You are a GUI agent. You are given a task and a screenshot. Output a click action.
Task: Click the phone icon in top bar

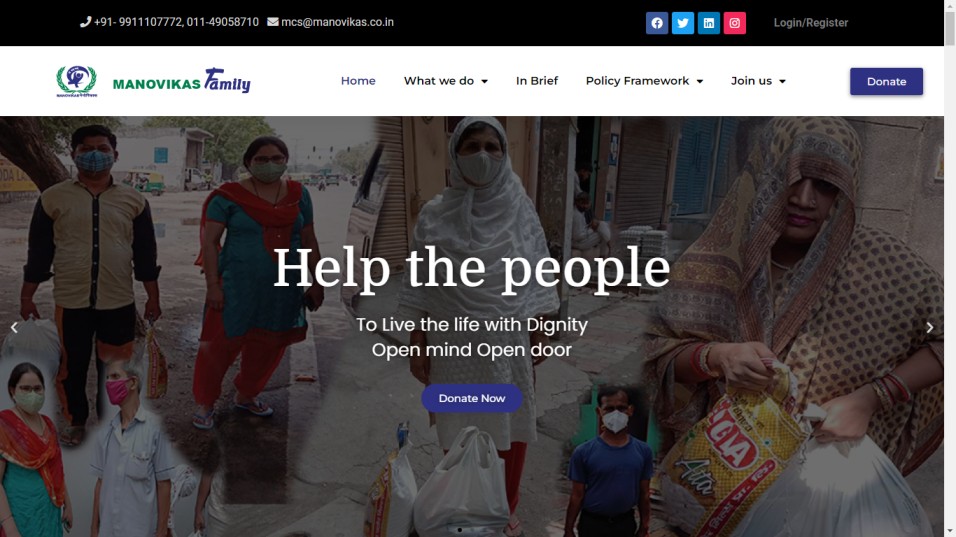(85, 22)
